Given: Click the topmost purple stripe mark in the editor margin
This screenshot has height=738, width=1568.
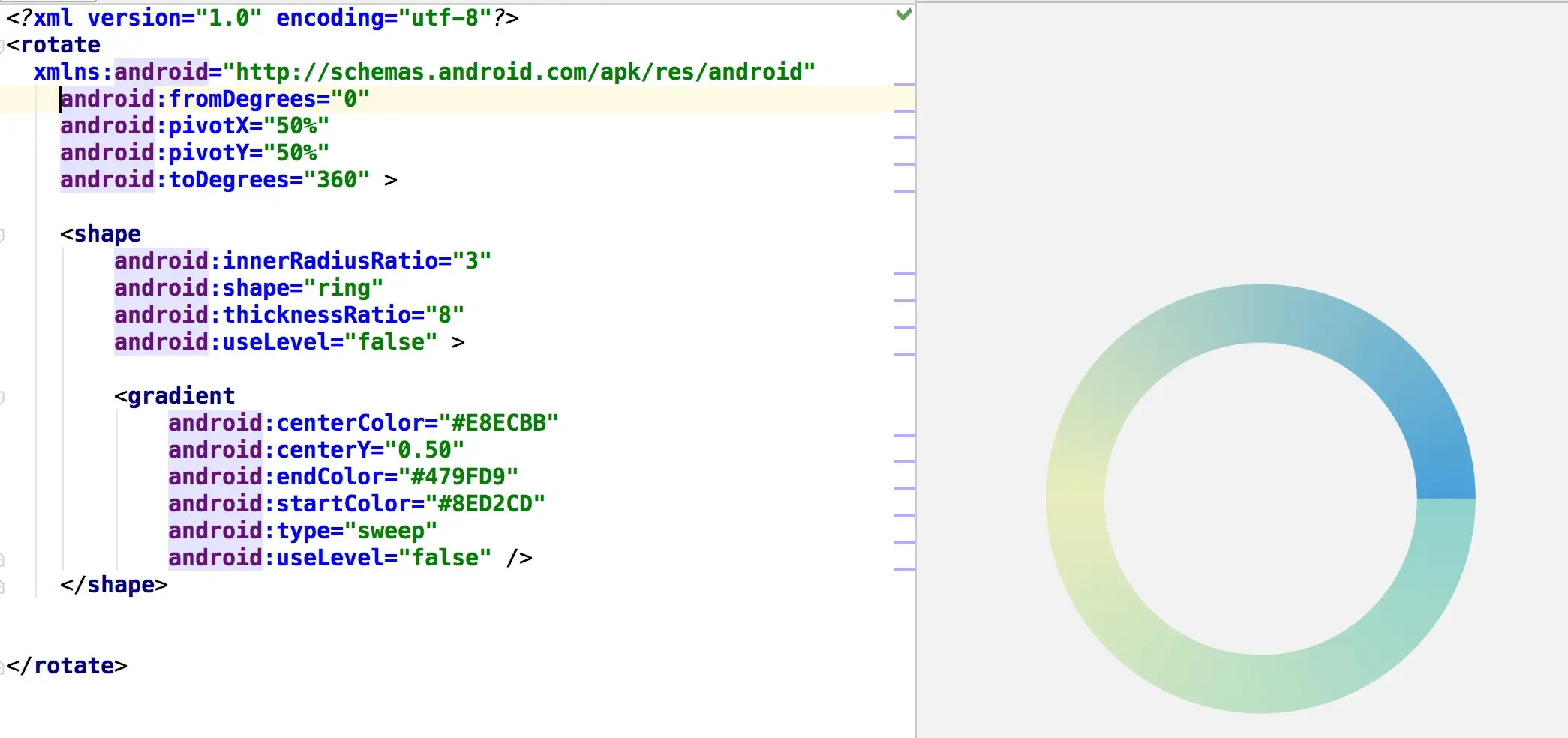Looking at the screenshot, I should point(905,84).
